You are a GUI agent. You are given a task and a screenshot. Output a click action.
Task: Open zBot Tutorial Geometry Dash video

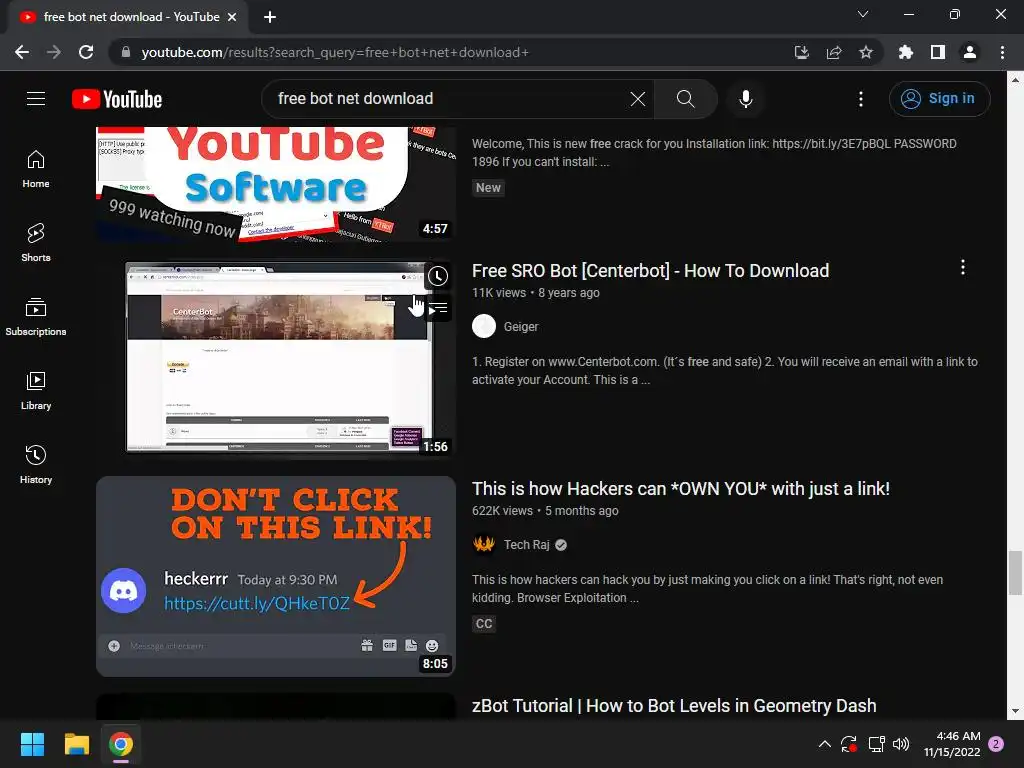[x=674, y=706]
